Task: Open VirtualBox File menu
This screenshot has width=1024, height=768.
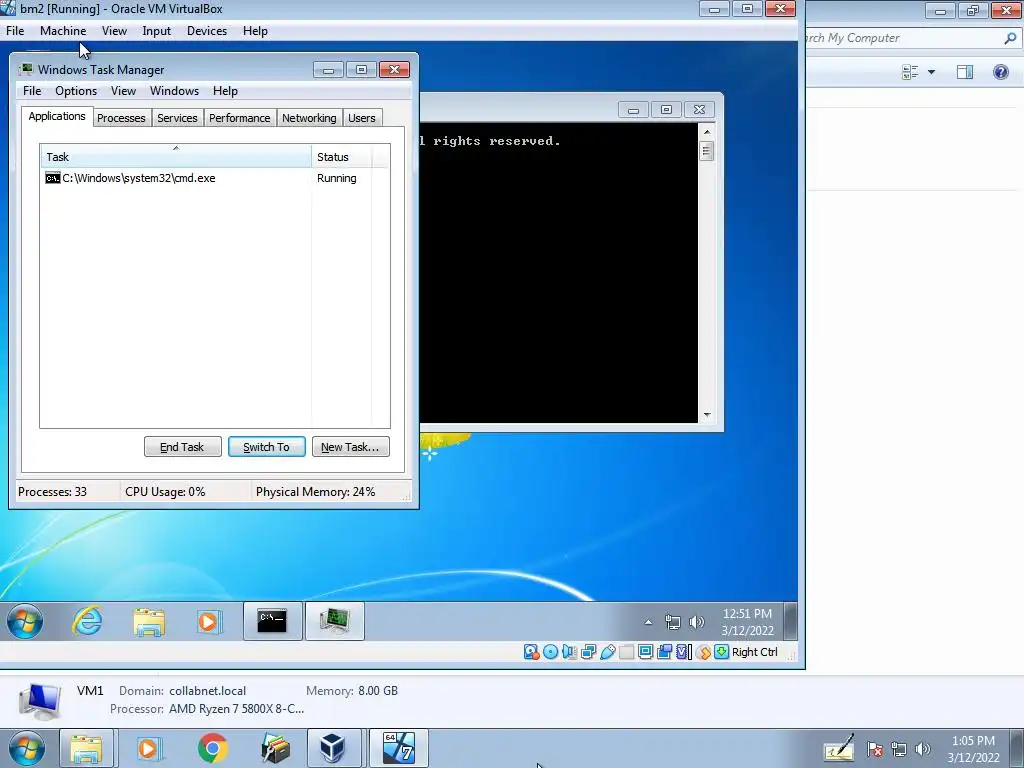Action: [15, 31]
